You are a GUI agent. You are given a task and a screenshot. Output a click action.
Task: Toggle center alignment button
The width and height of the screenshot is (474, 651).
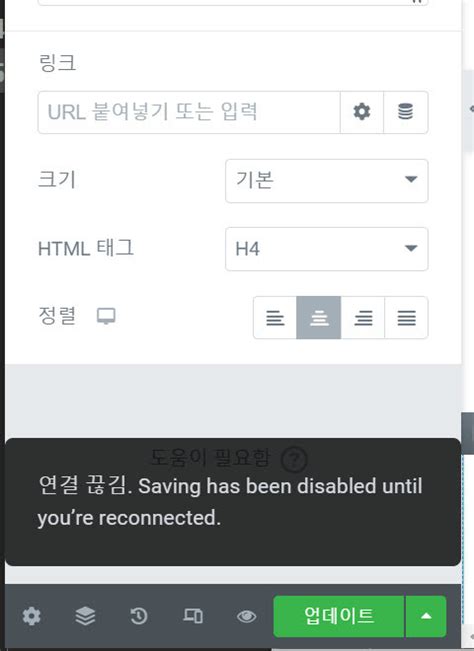[319, 318]
